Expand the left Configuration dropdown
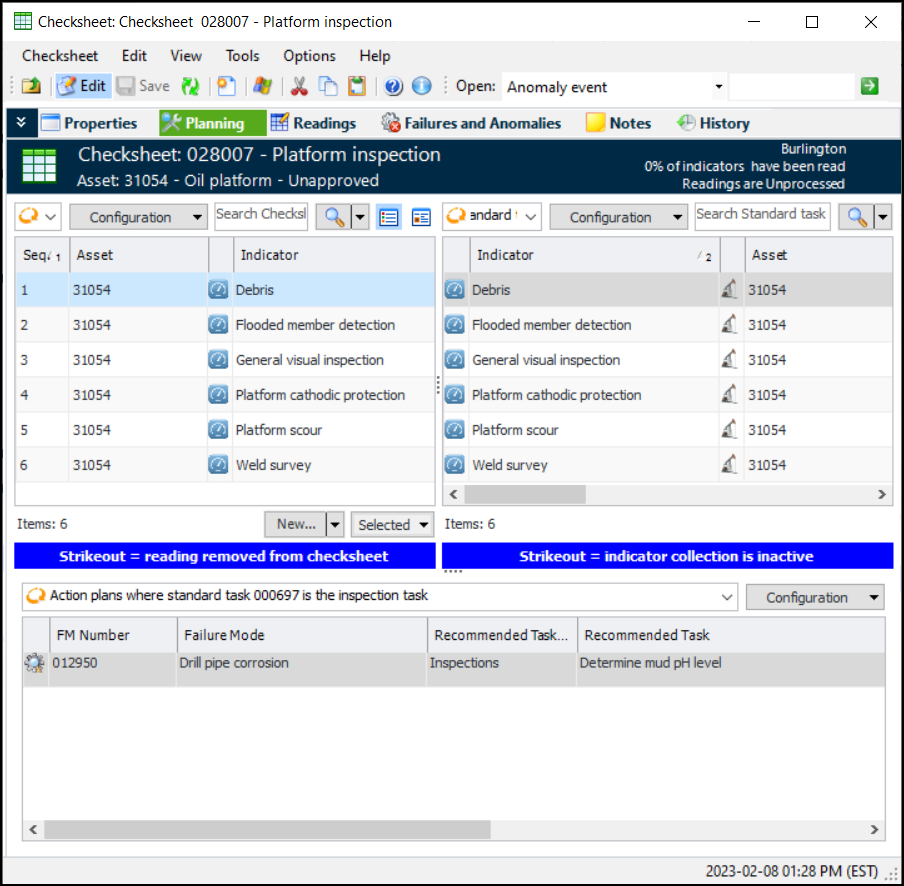Viewport: 904px width, 886px height. 138,217
